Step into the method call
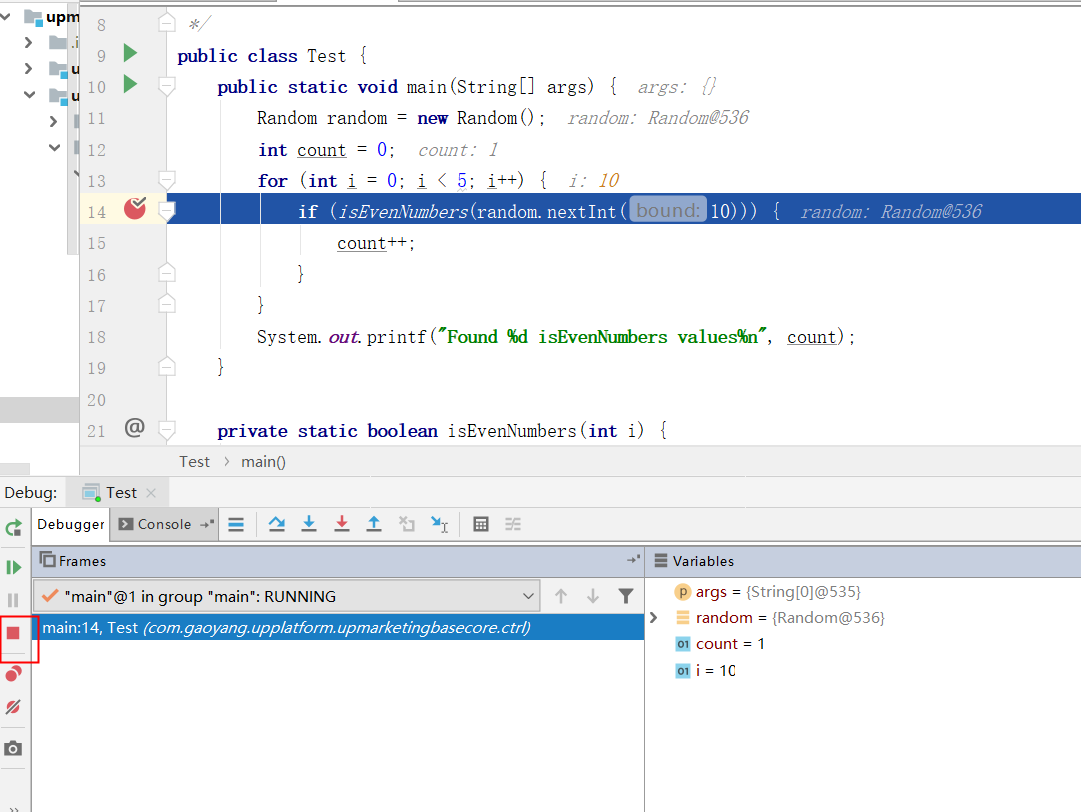 (309, 525)
